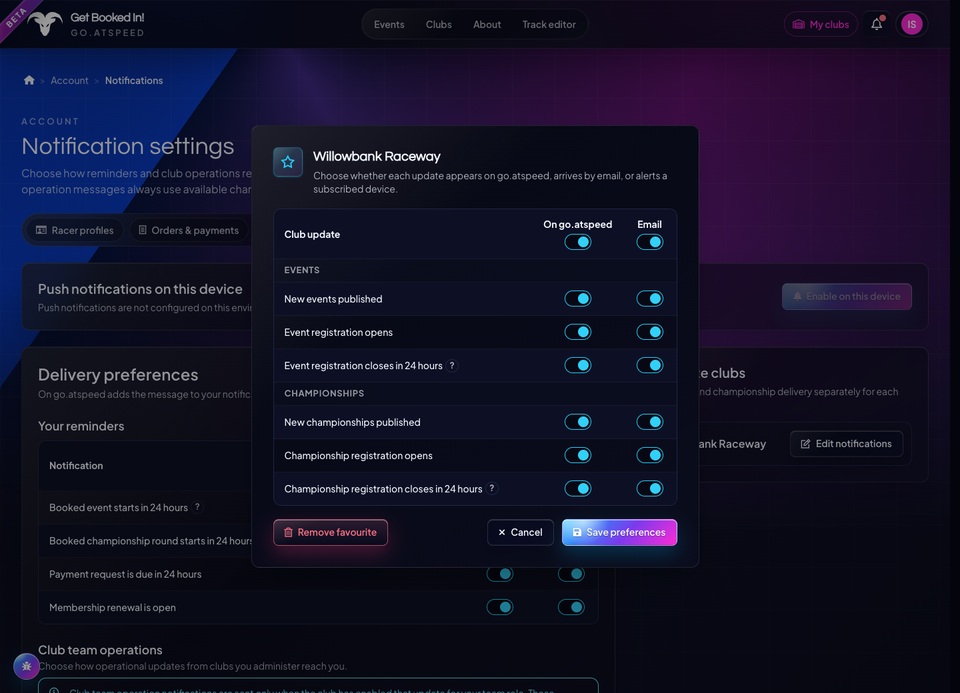
Task: Toggle Championship registration opens on-site switch
Action: [x=577, y=455]
